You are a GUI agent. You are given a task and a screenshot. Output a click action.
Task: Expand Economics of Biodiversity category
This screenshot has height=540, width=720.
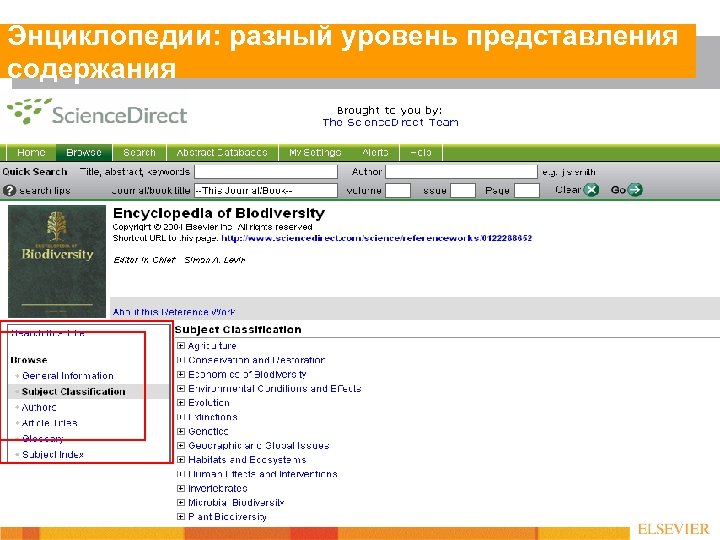[x=181, y=374]
